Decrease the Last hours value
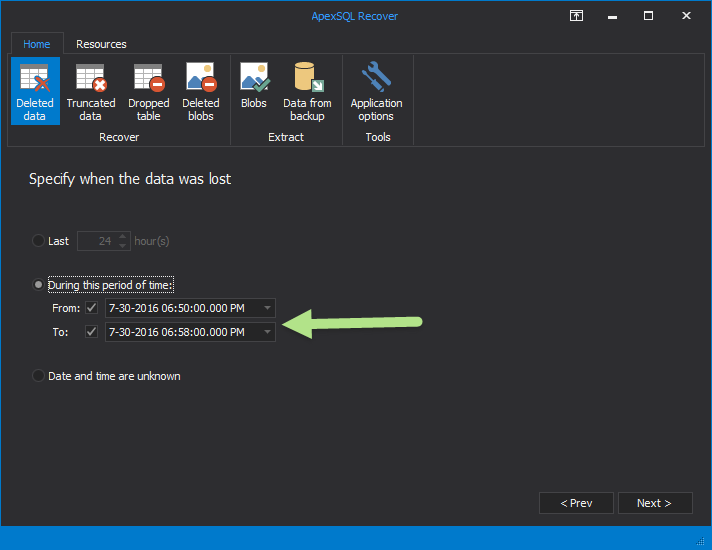The width and height of the screenshot is (712, 550). coord(123,245)
